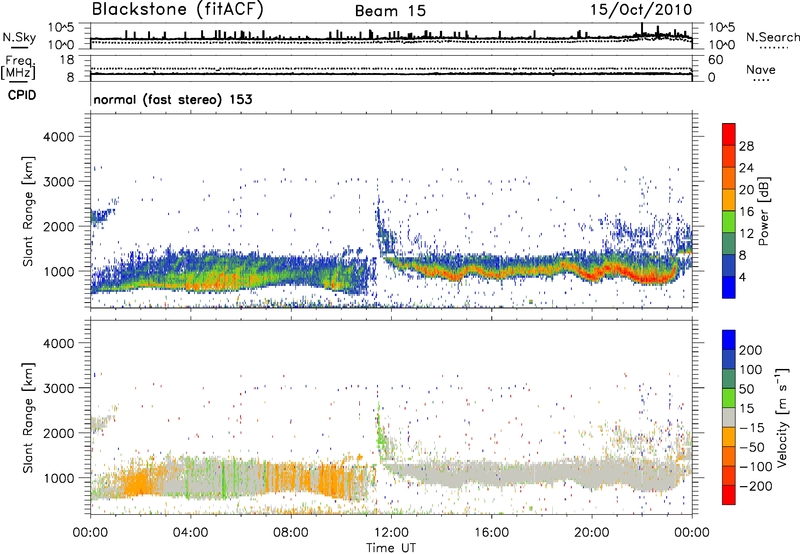Select the 'Time UT' axis label

pyautogui.click(x=391, y=548)
